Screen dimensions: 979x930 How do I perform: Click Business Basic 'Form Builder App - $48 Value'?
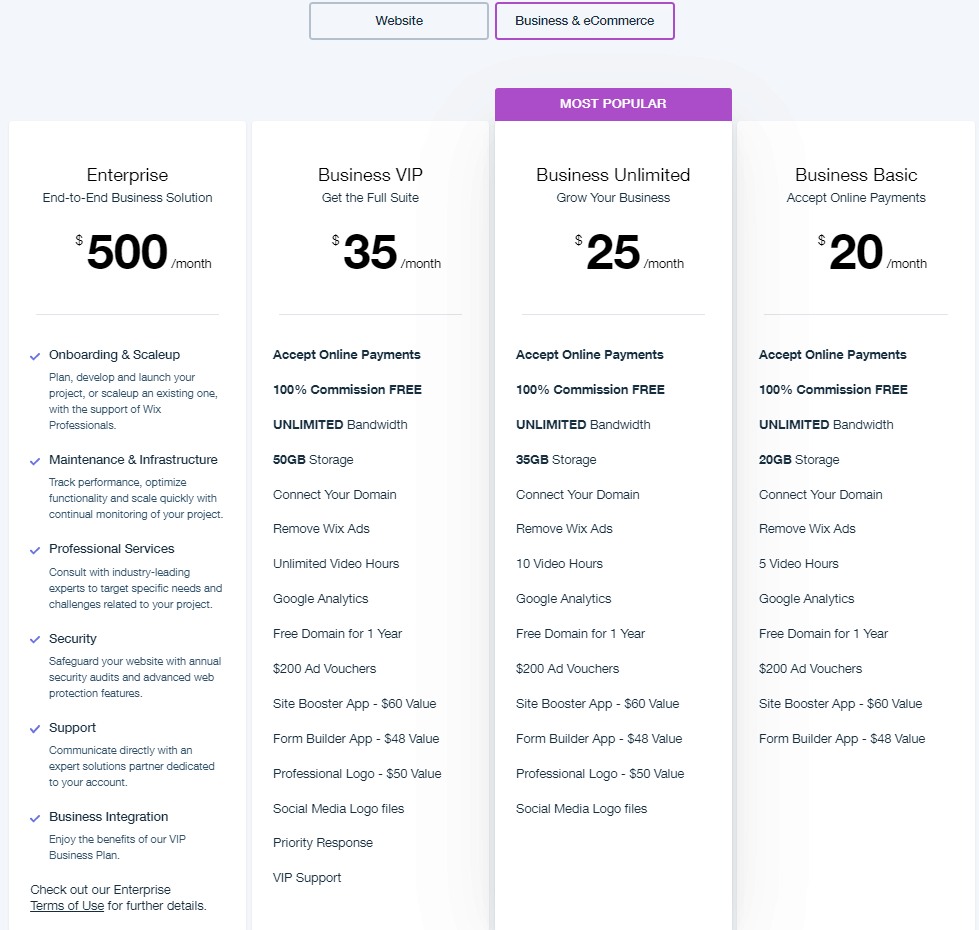(842, 738)
